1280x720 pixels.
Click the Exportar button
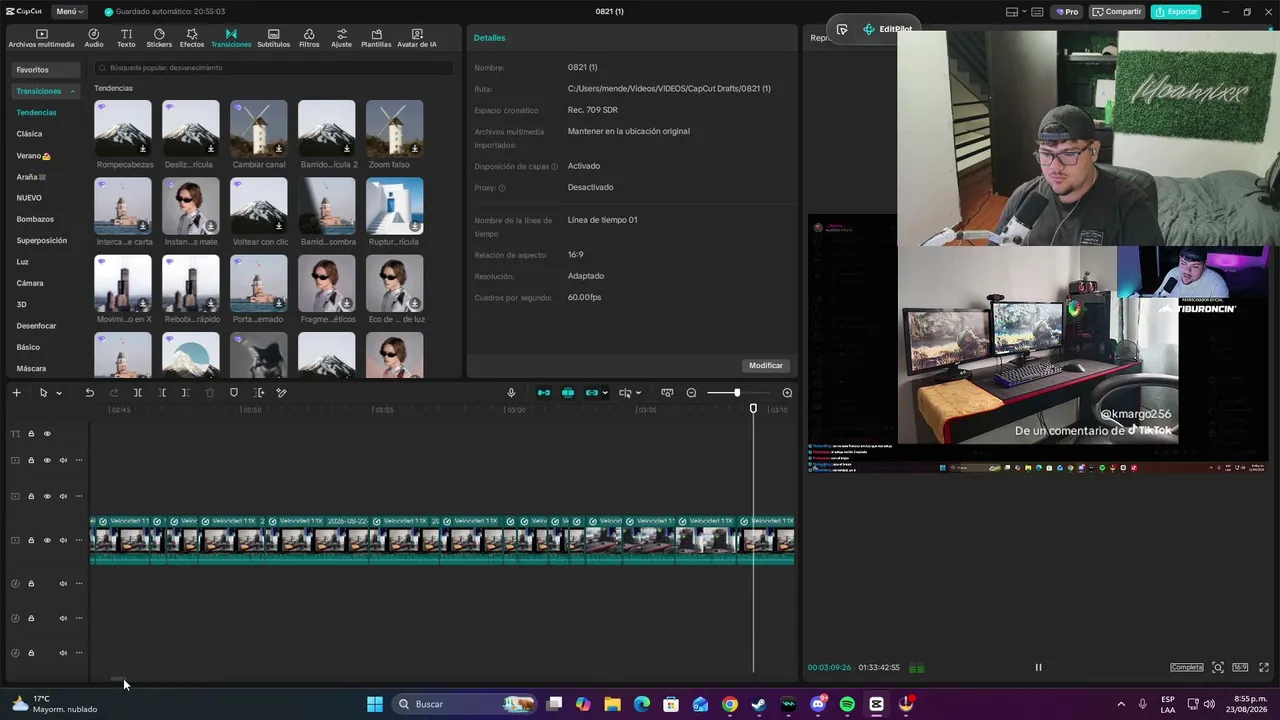click(1176, 12)
